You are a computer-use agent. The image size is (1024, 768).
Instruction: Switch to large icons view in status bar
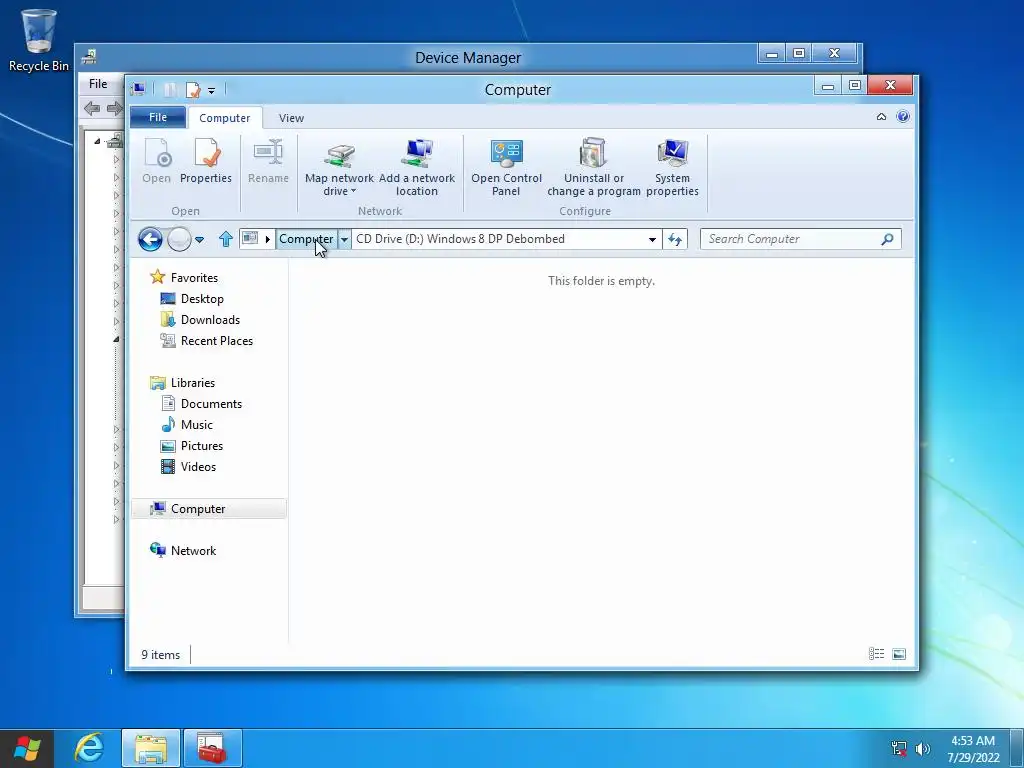(899, 654)
